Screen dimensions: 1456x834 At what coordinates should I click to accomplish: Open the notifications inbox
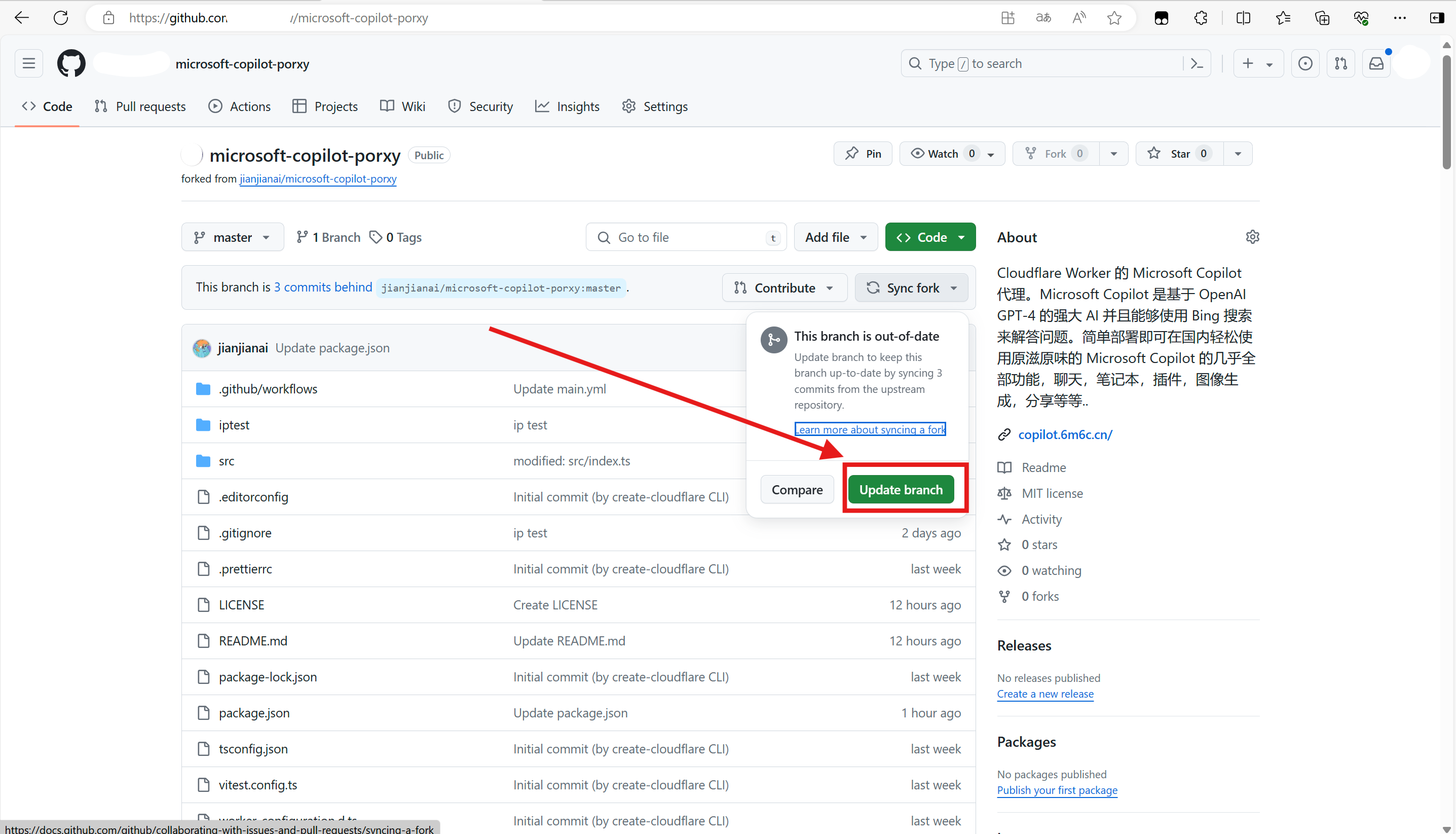coord(1376,63)
